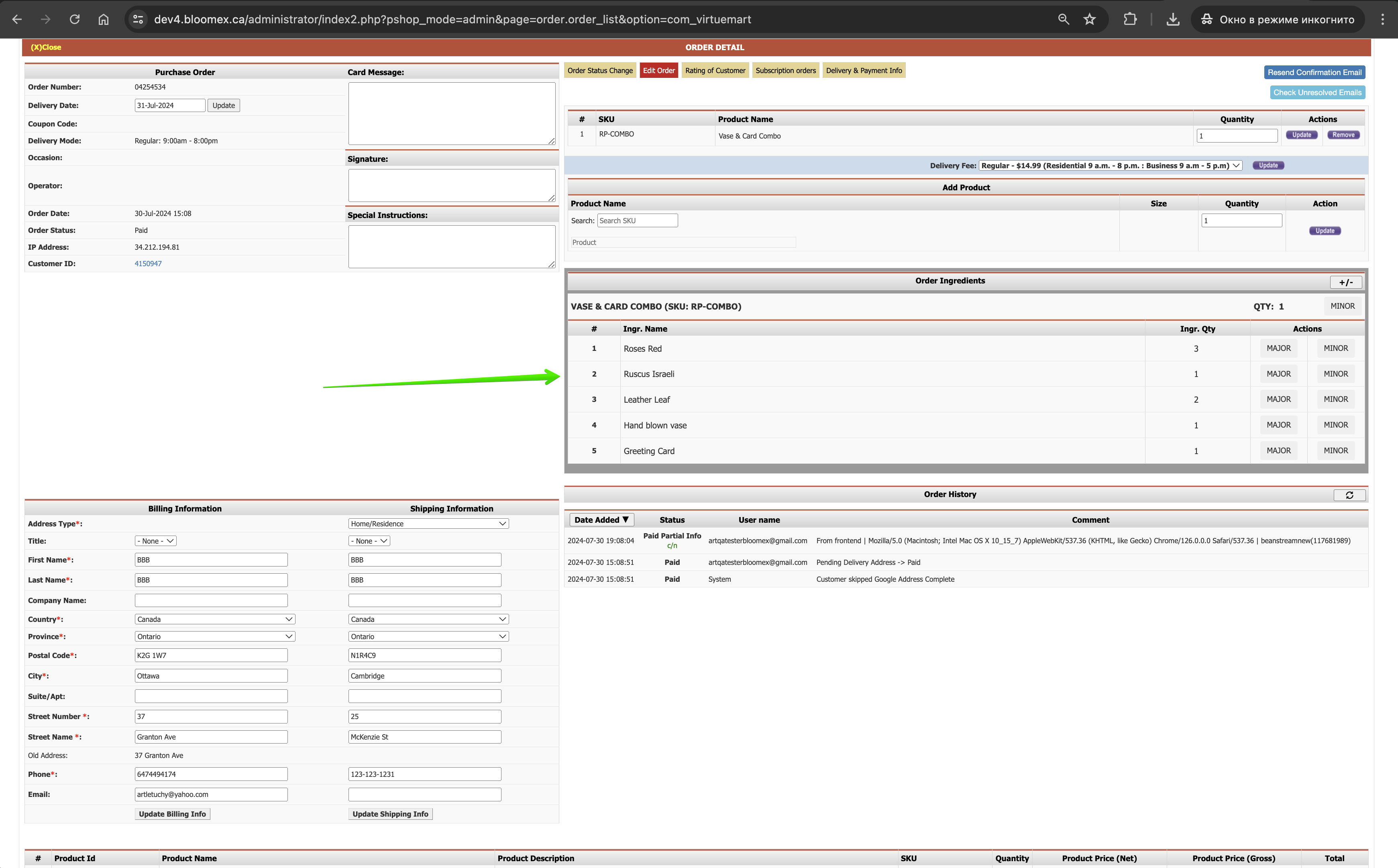The width and height of the screenshot is (1398, 868).
Task: Open the downloads icon in browser toolbar
Action: [x=1173, y=20]
